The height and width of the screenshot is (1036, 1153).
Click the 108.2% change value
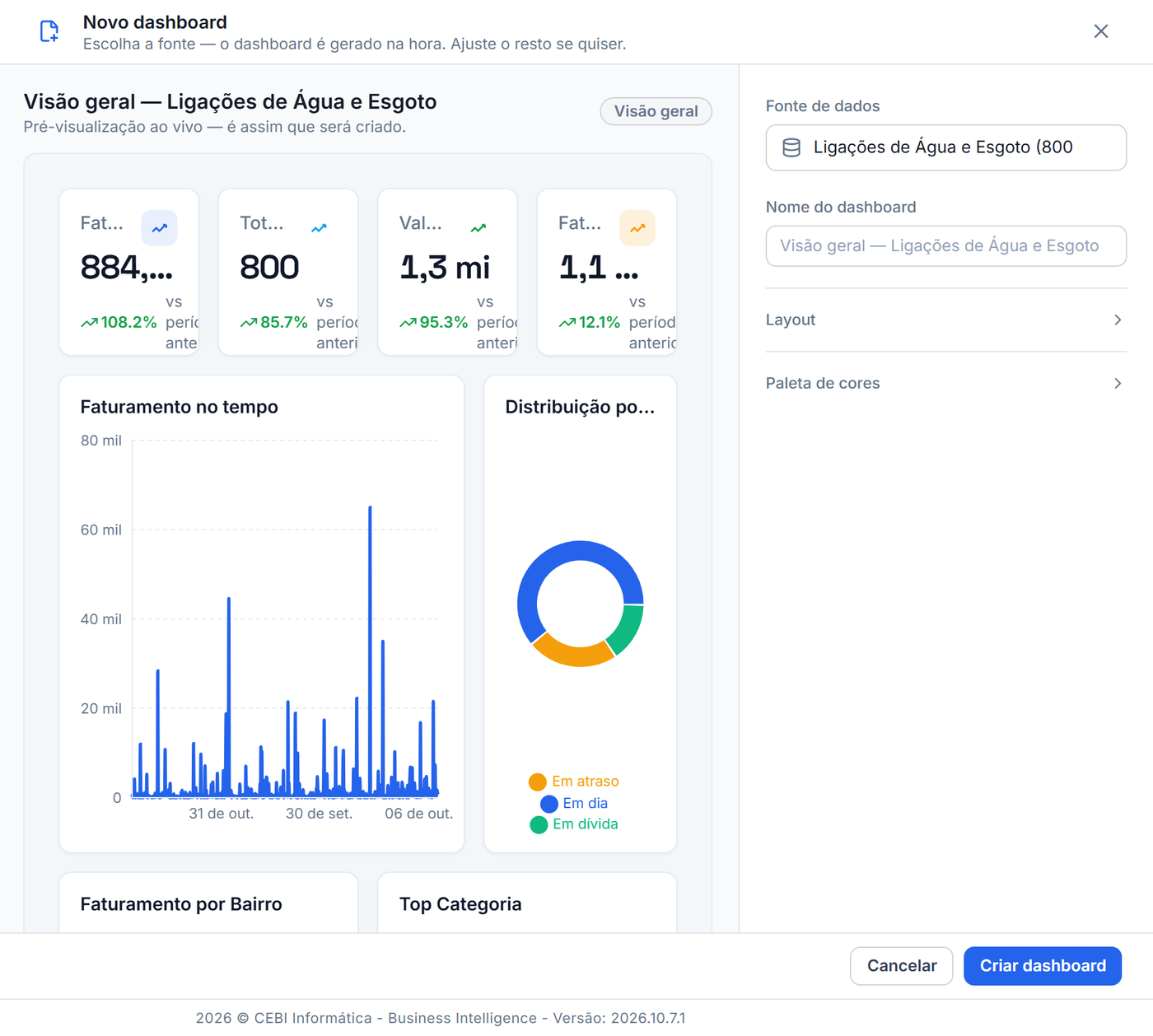[128, 323]
